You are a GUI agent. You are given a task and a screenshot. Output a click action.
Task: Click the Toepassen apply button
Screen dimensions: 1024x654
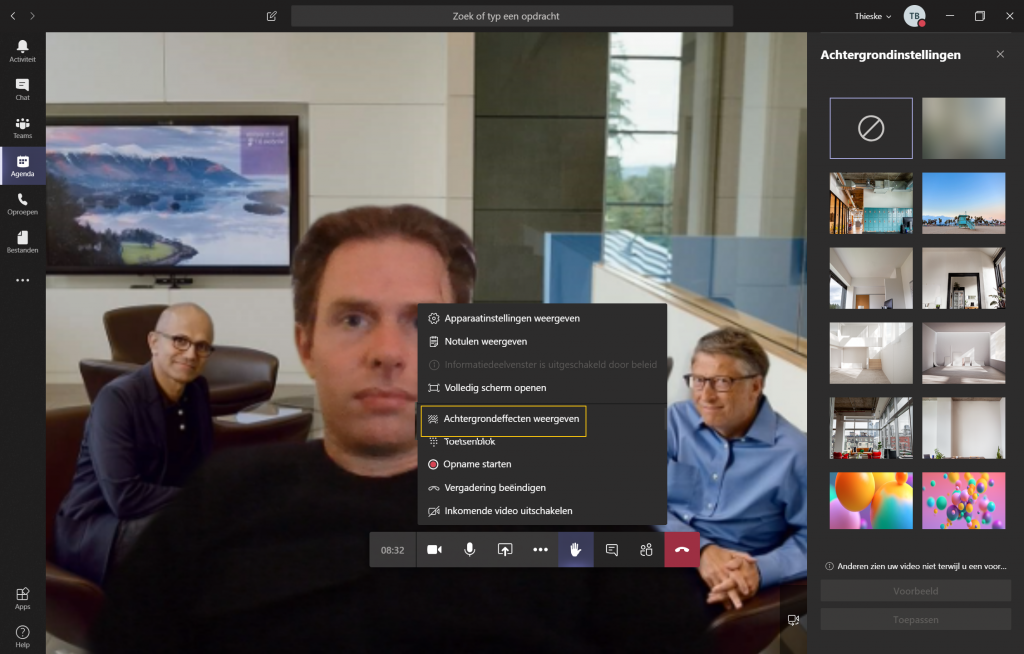[916, 619]
